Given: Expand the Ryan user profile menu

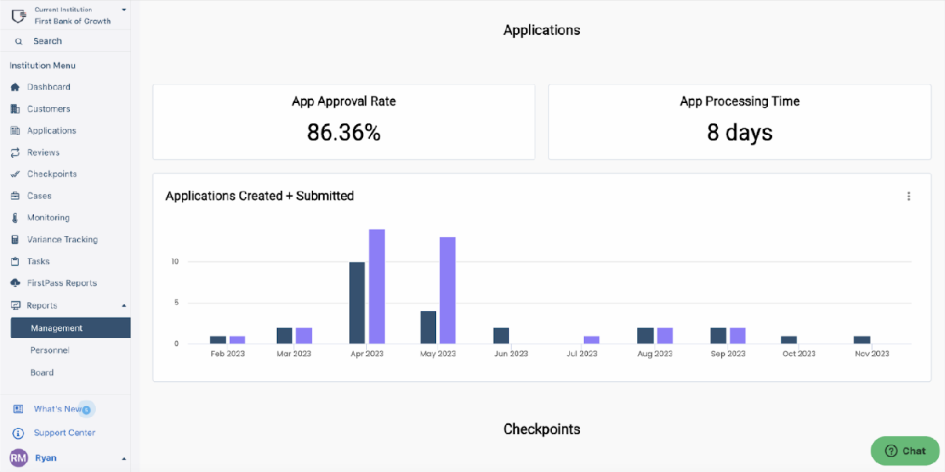Looking at the screenshot, I should coord(123,458).
